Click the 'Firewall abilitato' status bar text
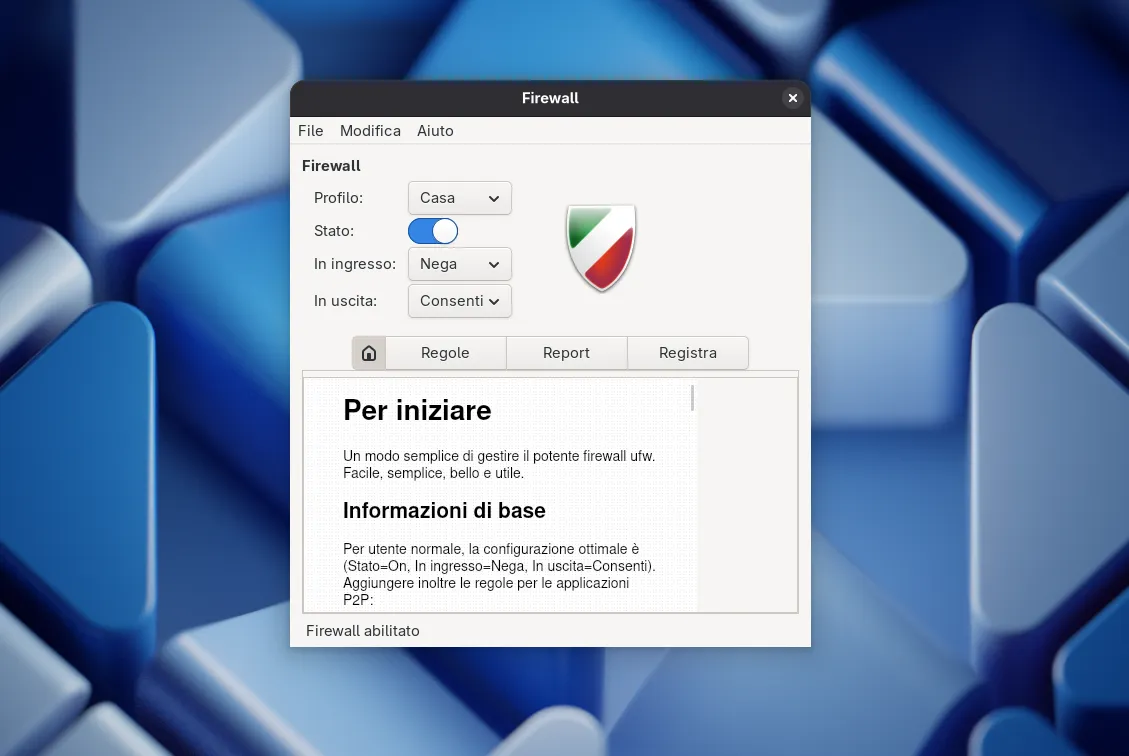Screen dimensions: 1129x756 (x=363, y=631)
